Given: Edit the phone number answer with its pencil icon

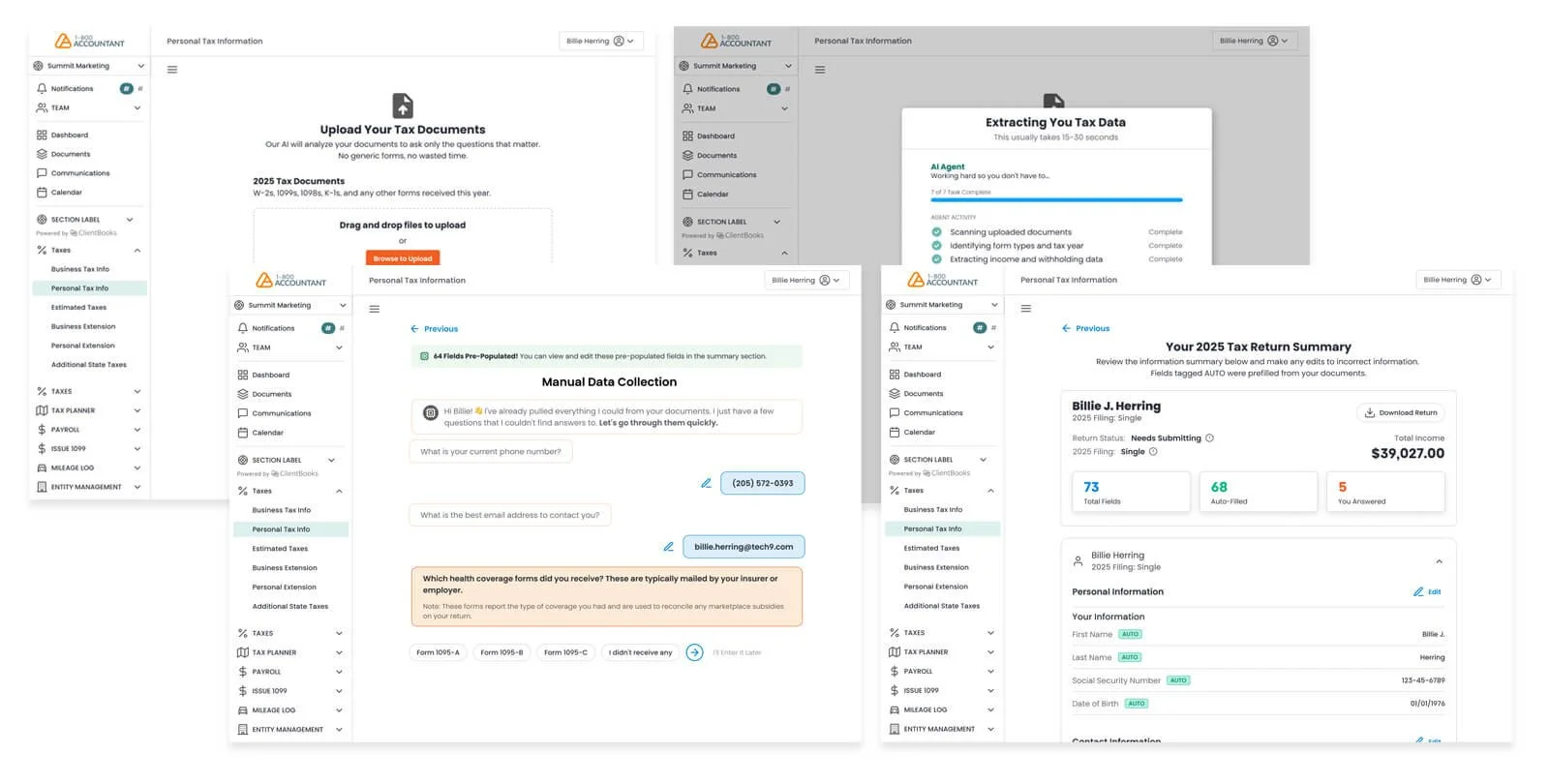Looking at the screenshot, I should pos(706,483).
